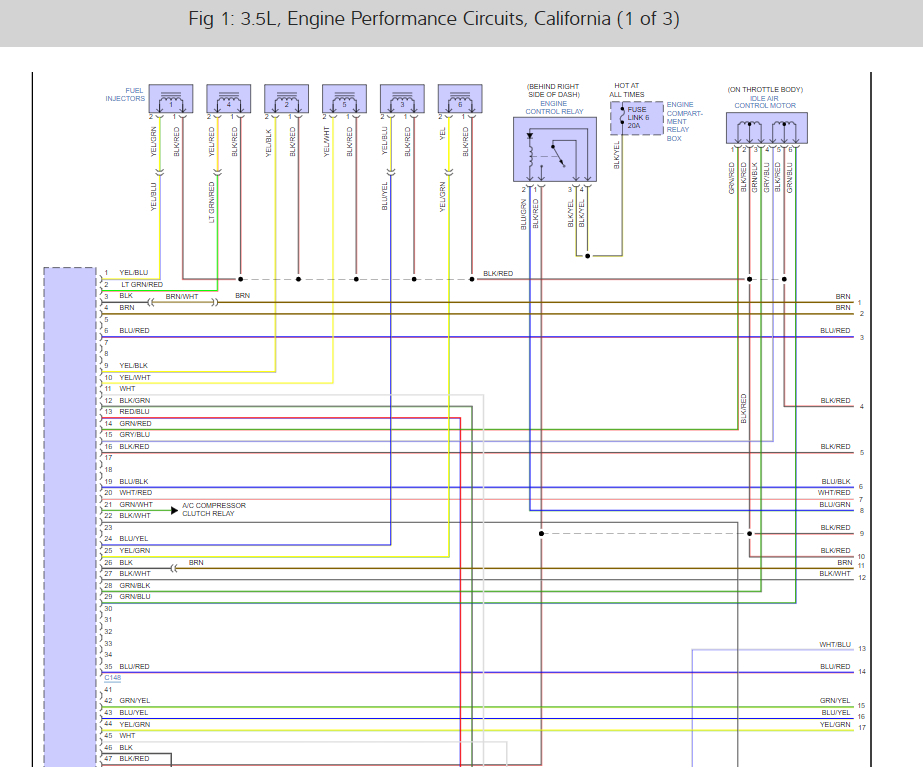Select fuel injector 2 coil symbol
Screen dimensions: 923x780
coord(287,98)
